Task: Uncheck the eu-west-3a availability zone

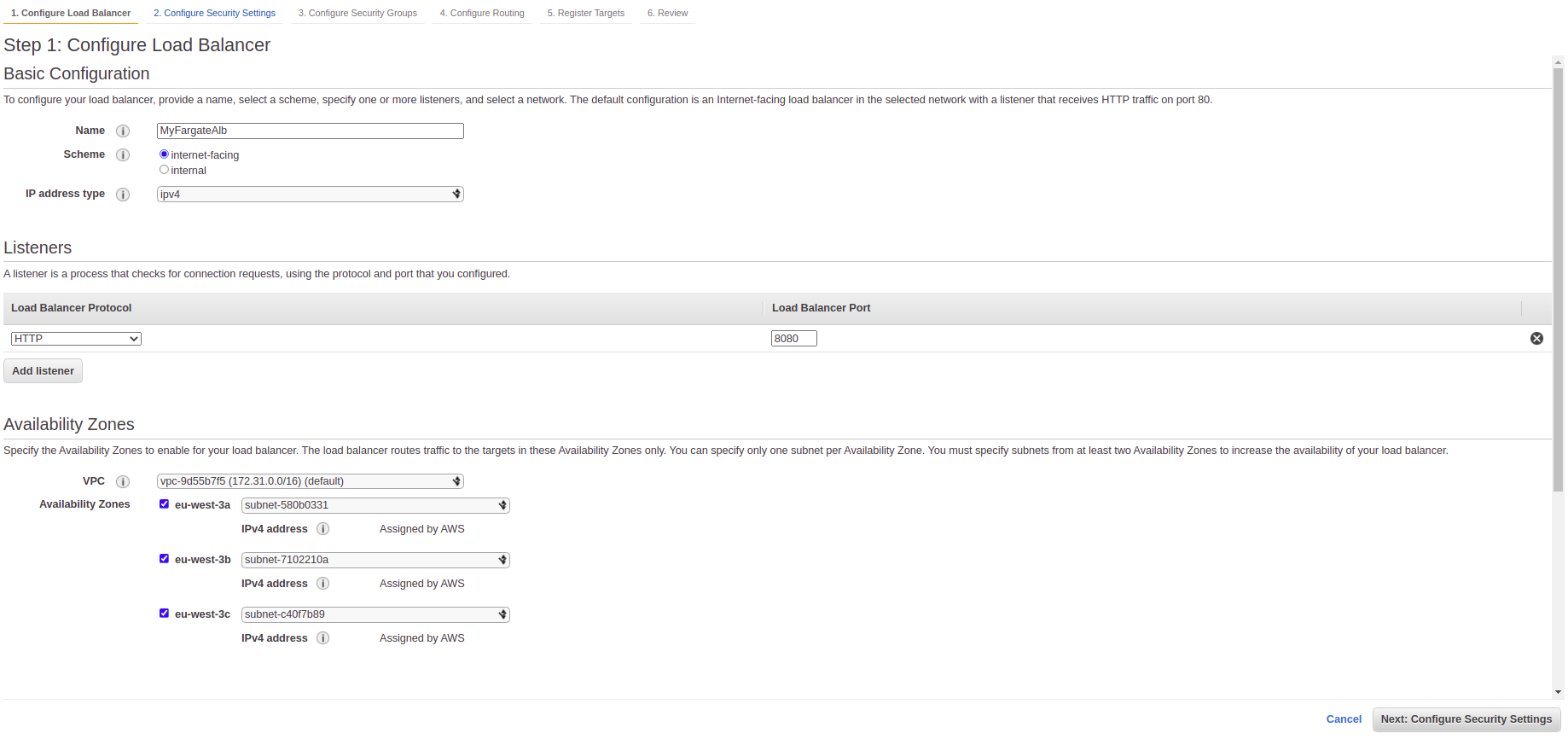Action: [164, 504]
